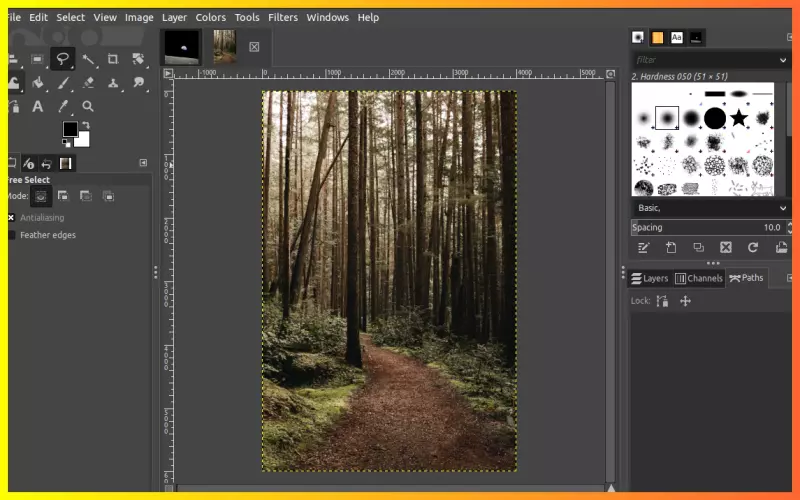Close the forest image tab
Screen dimensions: 800x500
(254, 47)
